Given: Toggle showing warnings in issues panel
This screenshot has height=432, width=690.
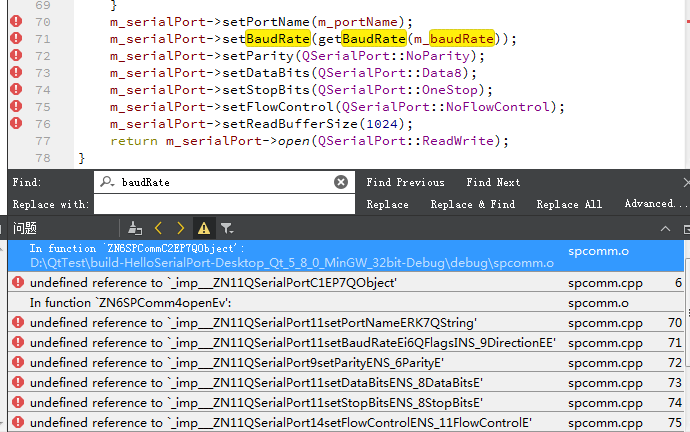Looking at the screenshot, I should tap(204, 228).
